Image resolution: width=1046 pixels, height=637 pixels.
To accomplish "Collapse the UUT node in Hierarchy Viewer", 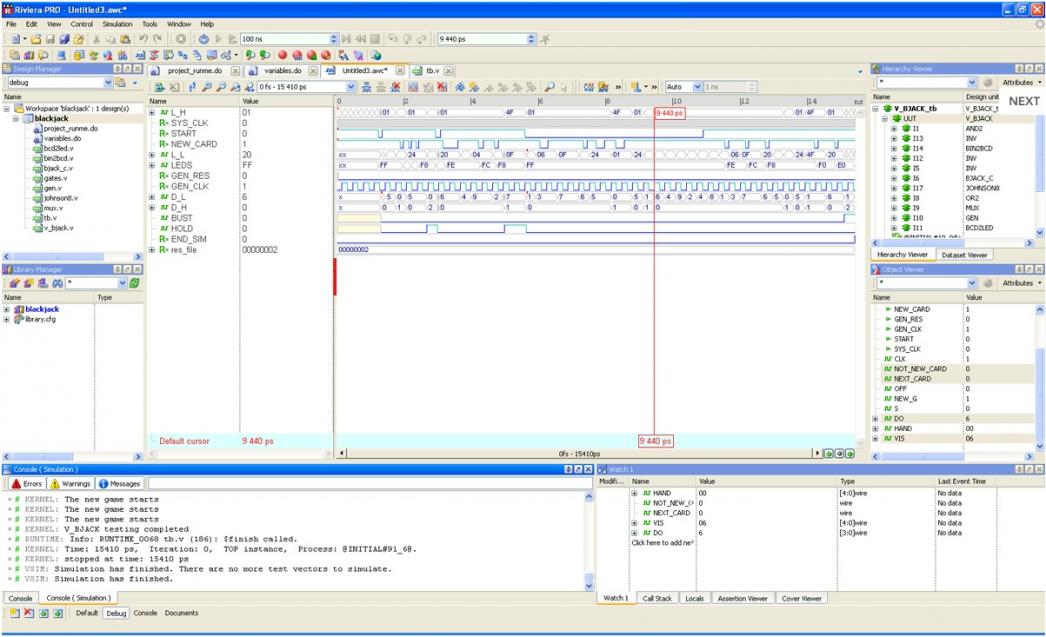I will pos(885,119).
